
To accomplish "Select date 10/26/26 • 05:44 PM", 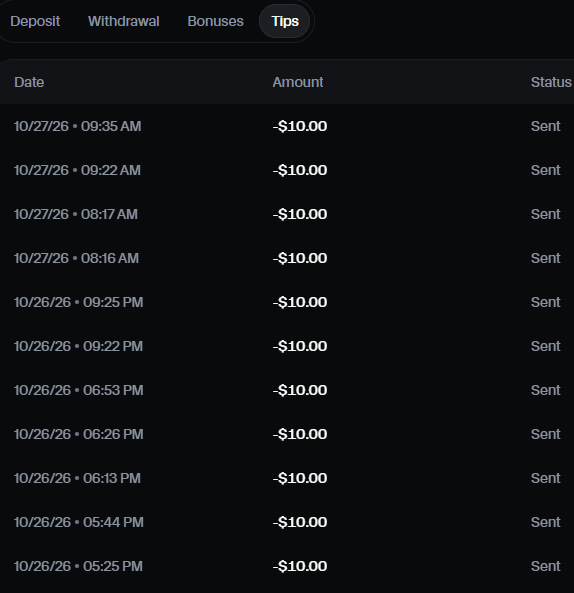I will [79, 522].
